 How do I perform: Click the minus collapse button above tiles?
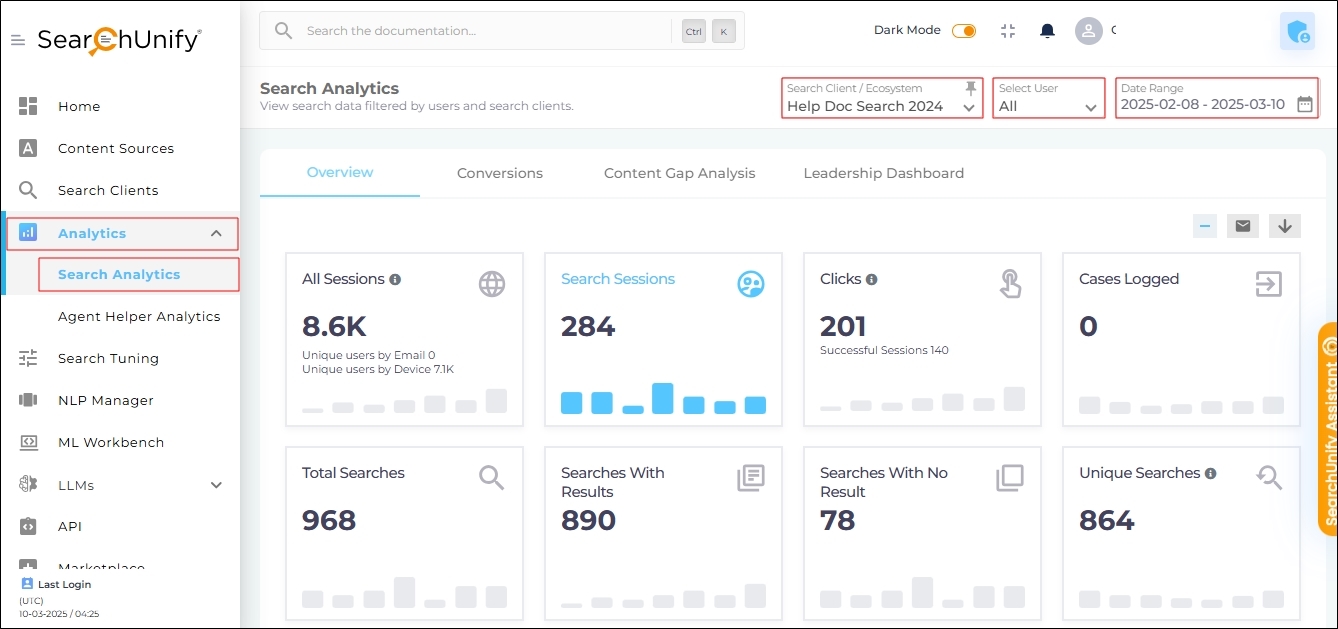[x=1205, y=226]
